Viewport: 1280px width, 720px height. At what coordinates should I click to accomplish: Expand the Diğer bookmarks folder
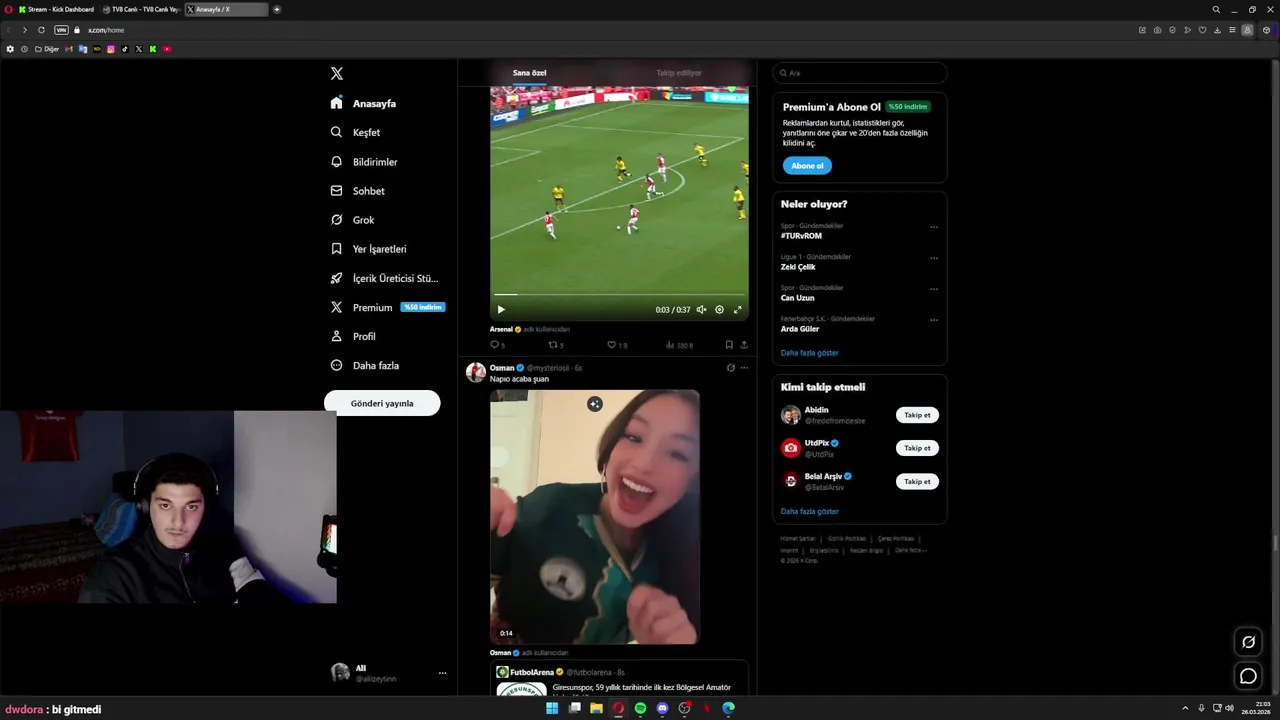(47, 49)
